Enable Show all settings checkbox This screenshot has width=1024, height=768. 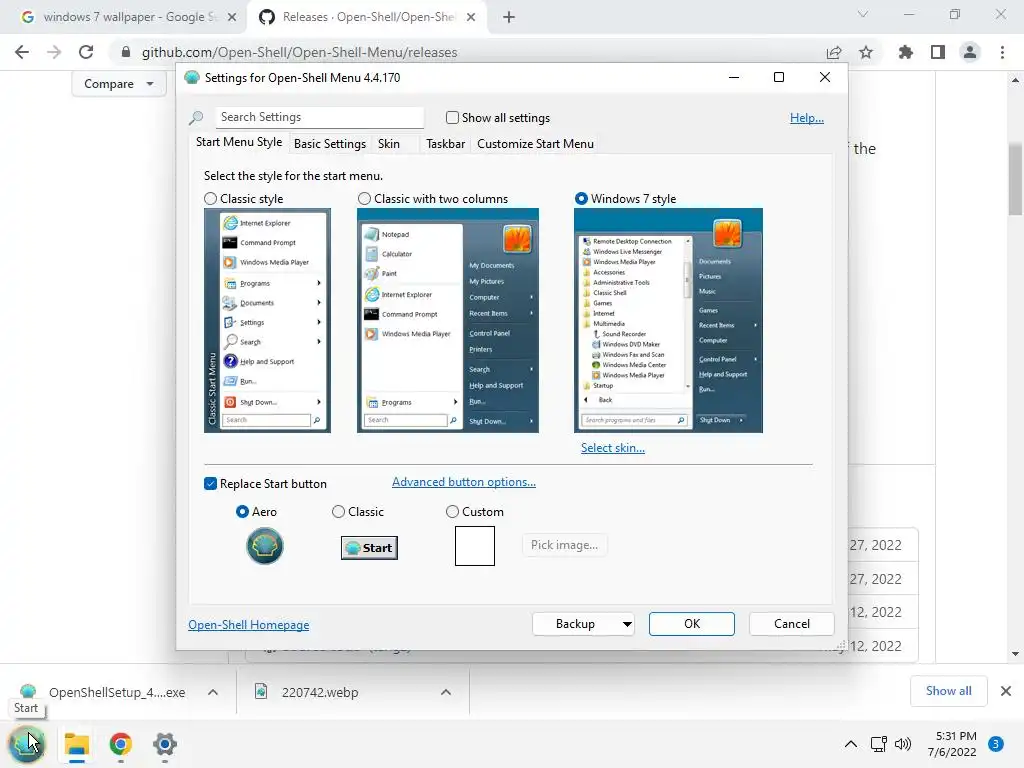(x=452, y=118)
